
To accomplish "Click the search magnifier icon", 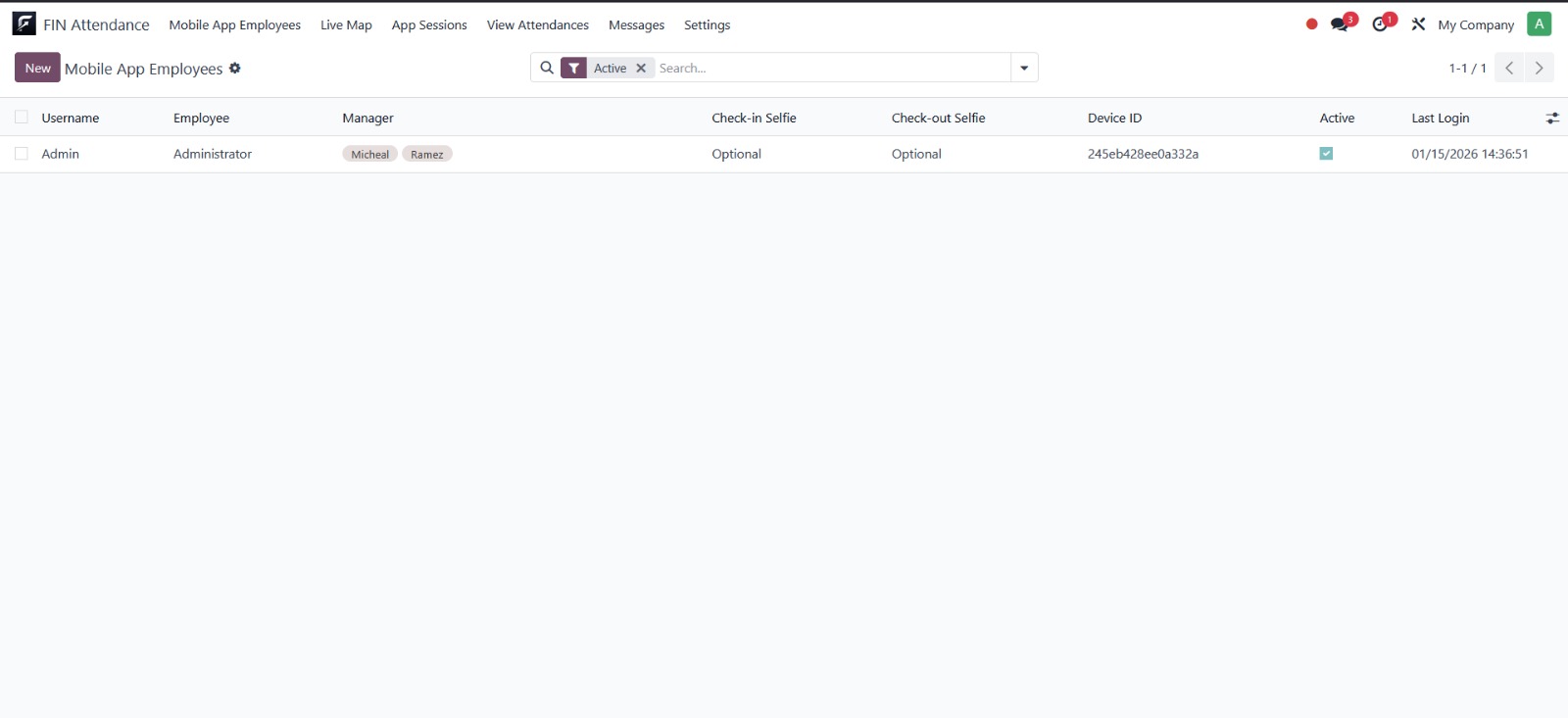I will pyautogui.click(x=547, y=68).
